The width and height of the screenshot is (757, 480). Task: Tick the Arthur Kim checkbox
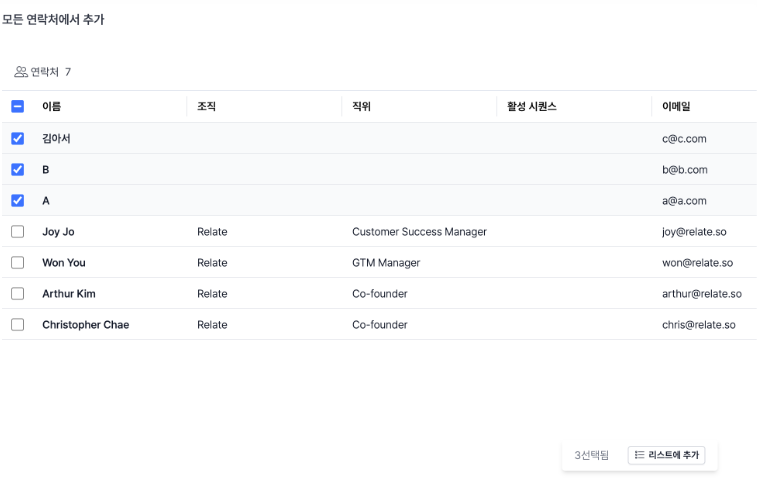coord(17,293)
